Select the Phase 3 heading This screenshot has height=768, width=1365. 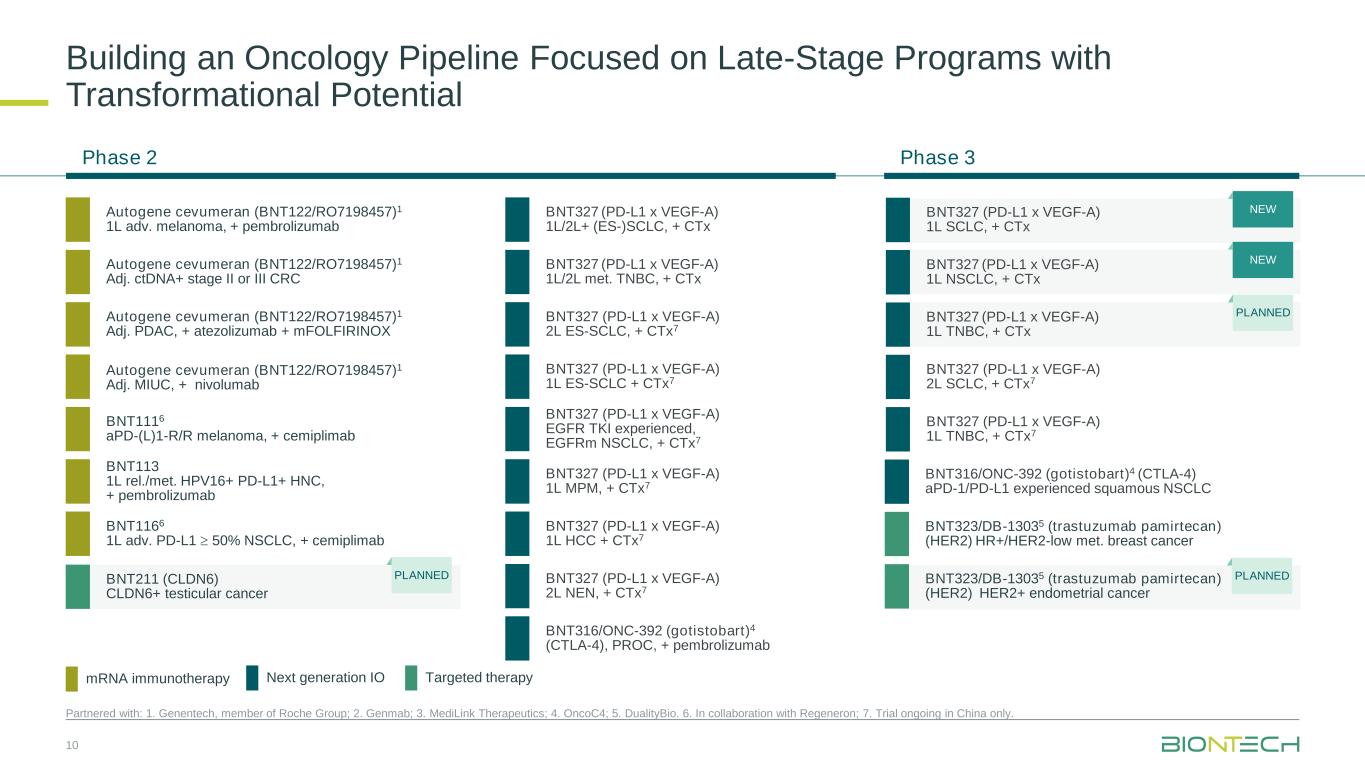pyautogui.click(x=937, y=157)
